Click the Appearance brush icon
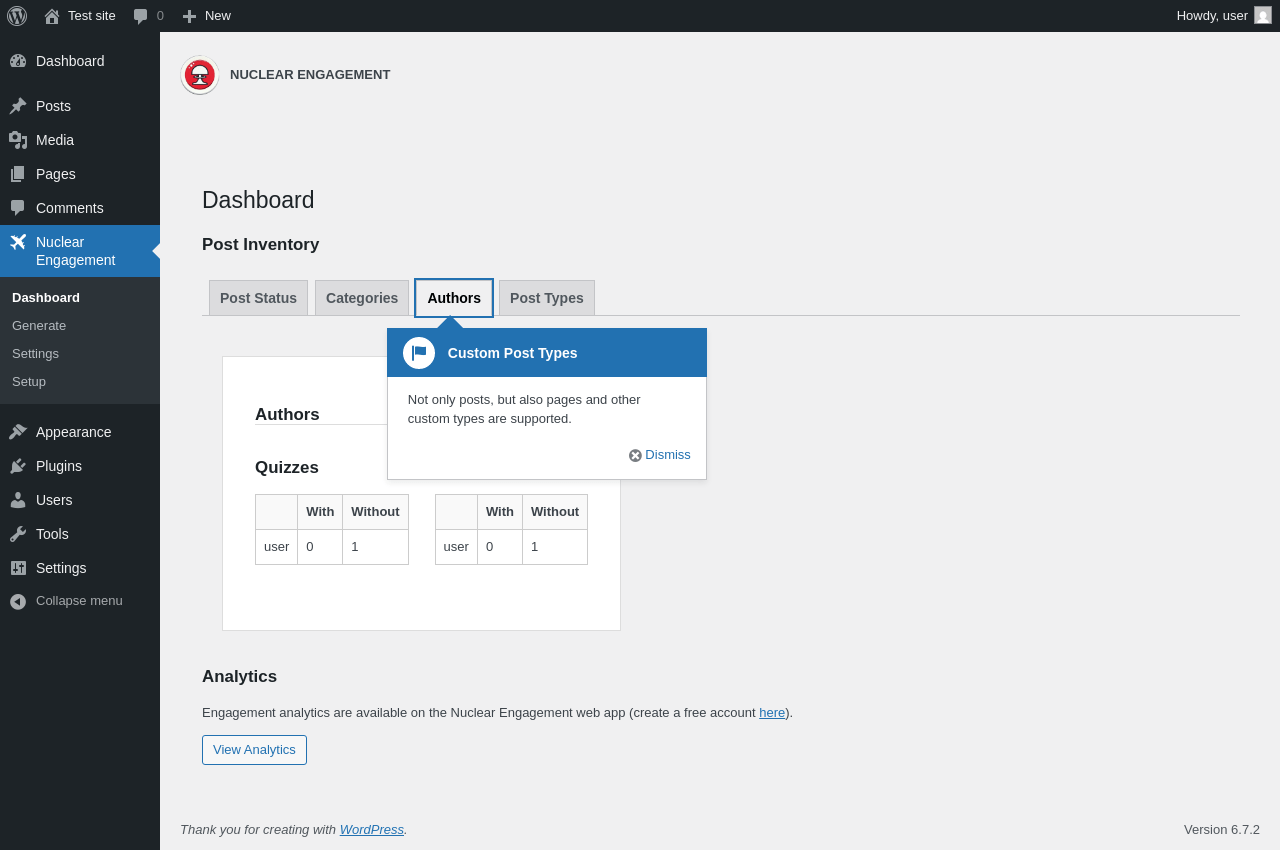Image resolution: width=1280 pixels, height=850 pixels. tap(18, 432)
